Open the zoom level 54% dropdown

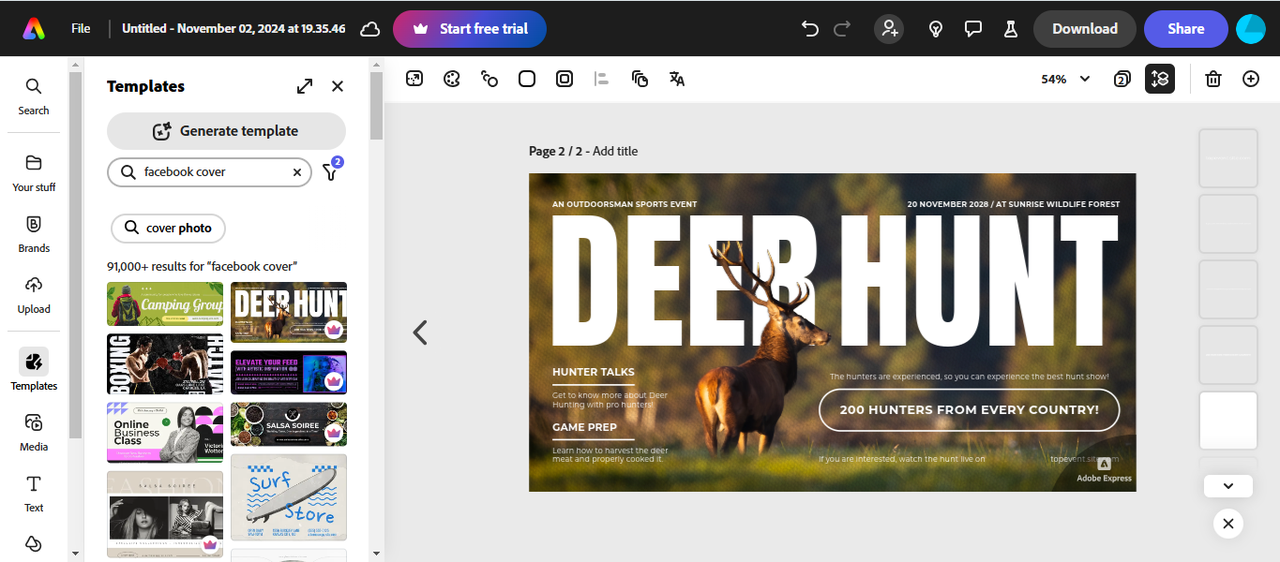(x=1065, y=79)
